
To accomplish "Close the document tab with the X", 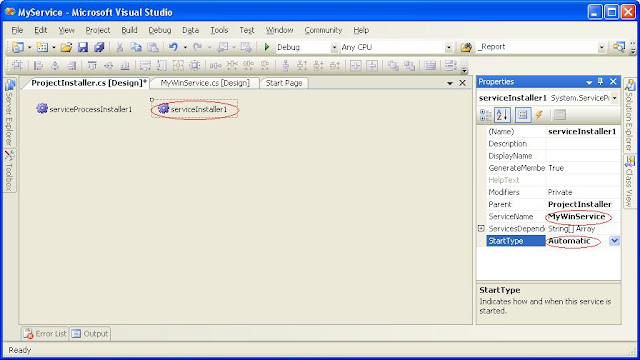I will coord(462,83).
